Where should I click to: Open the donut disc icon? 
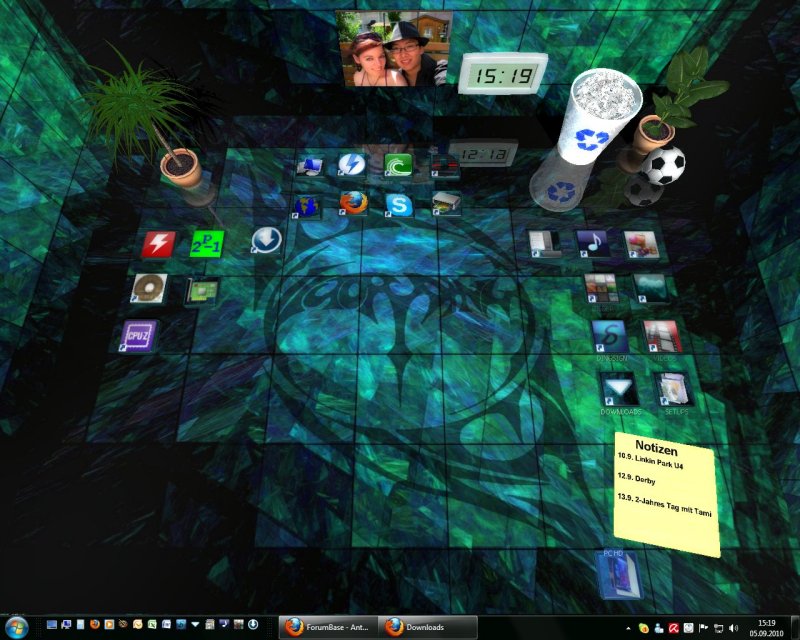[x=148, y=288]
